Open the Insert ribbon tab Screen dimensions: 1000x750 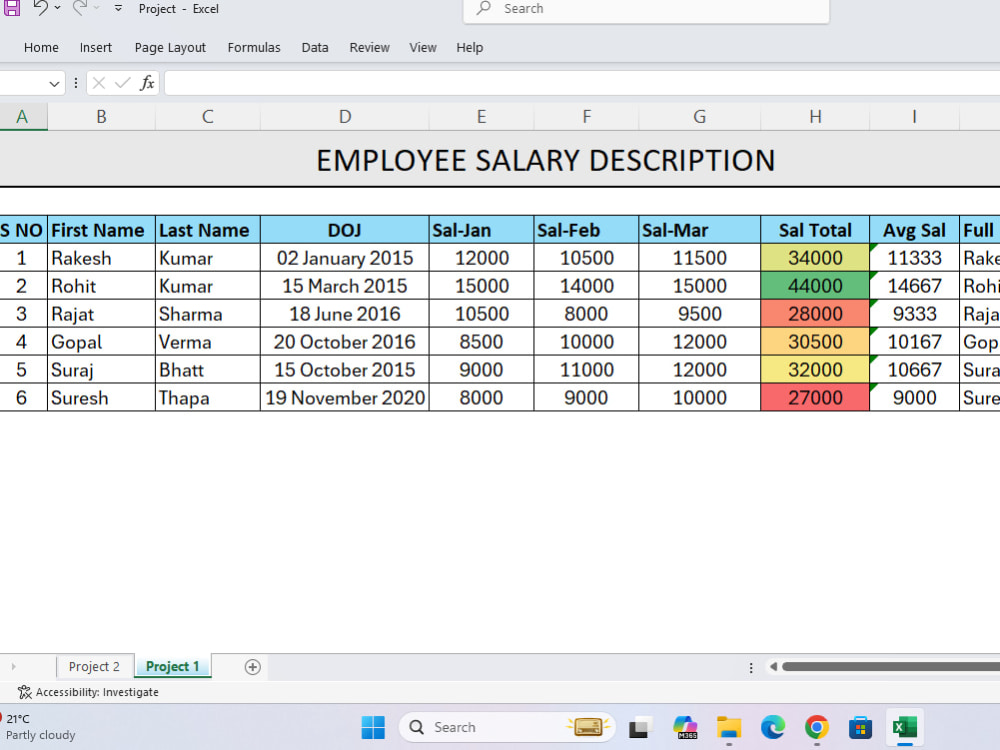coord(96,47)
